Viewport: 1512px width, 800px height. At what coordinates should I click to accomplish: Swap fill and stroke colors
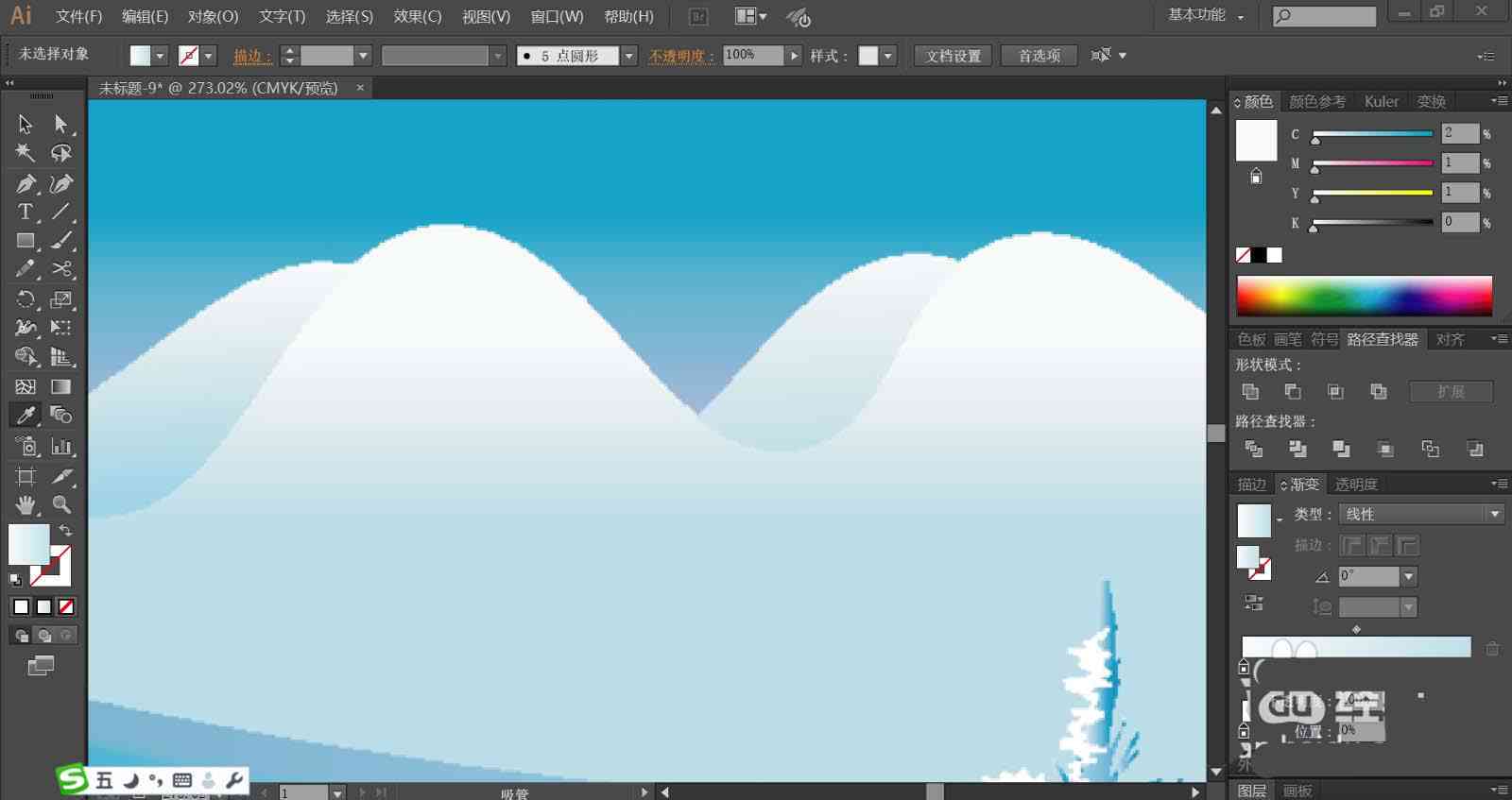point(65,531)
